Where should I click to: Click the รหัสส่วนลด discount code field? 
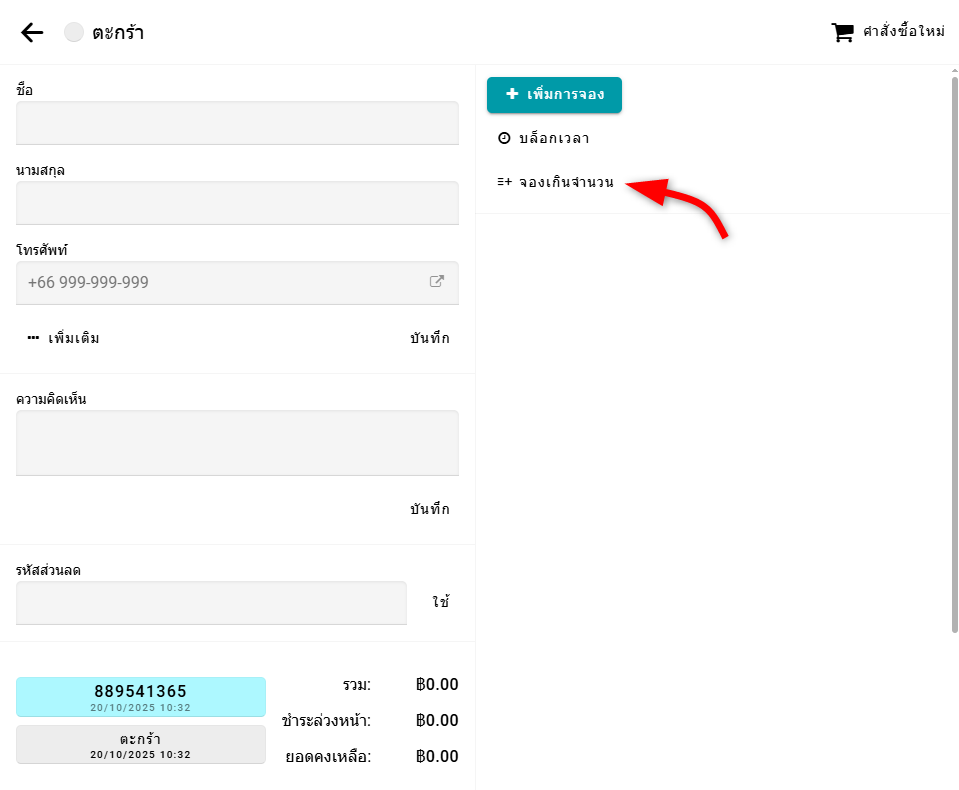211,603
